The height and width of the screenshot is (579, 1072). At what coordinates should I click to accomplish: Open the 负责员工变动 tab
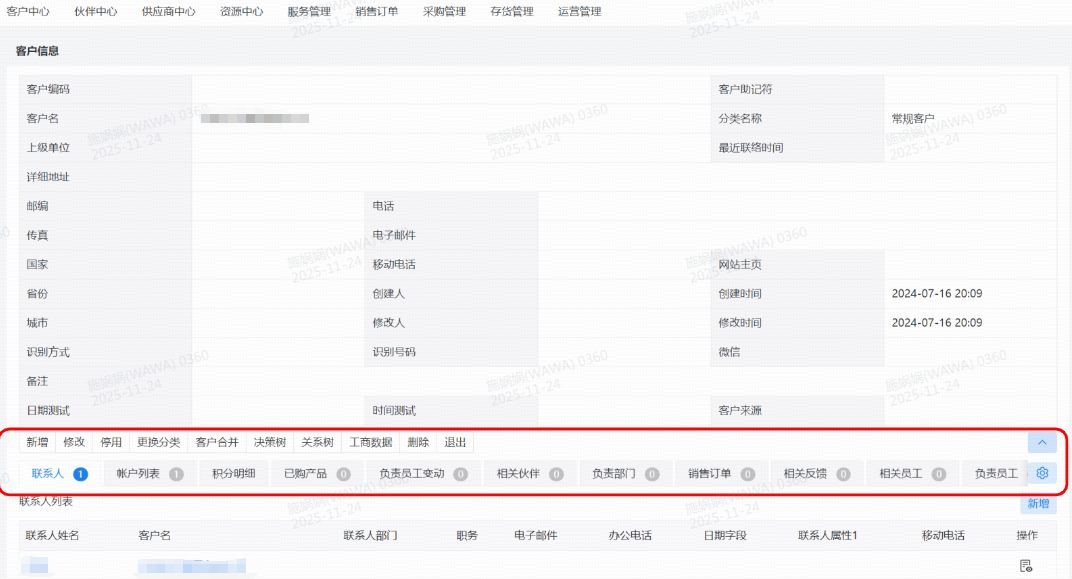411,473
